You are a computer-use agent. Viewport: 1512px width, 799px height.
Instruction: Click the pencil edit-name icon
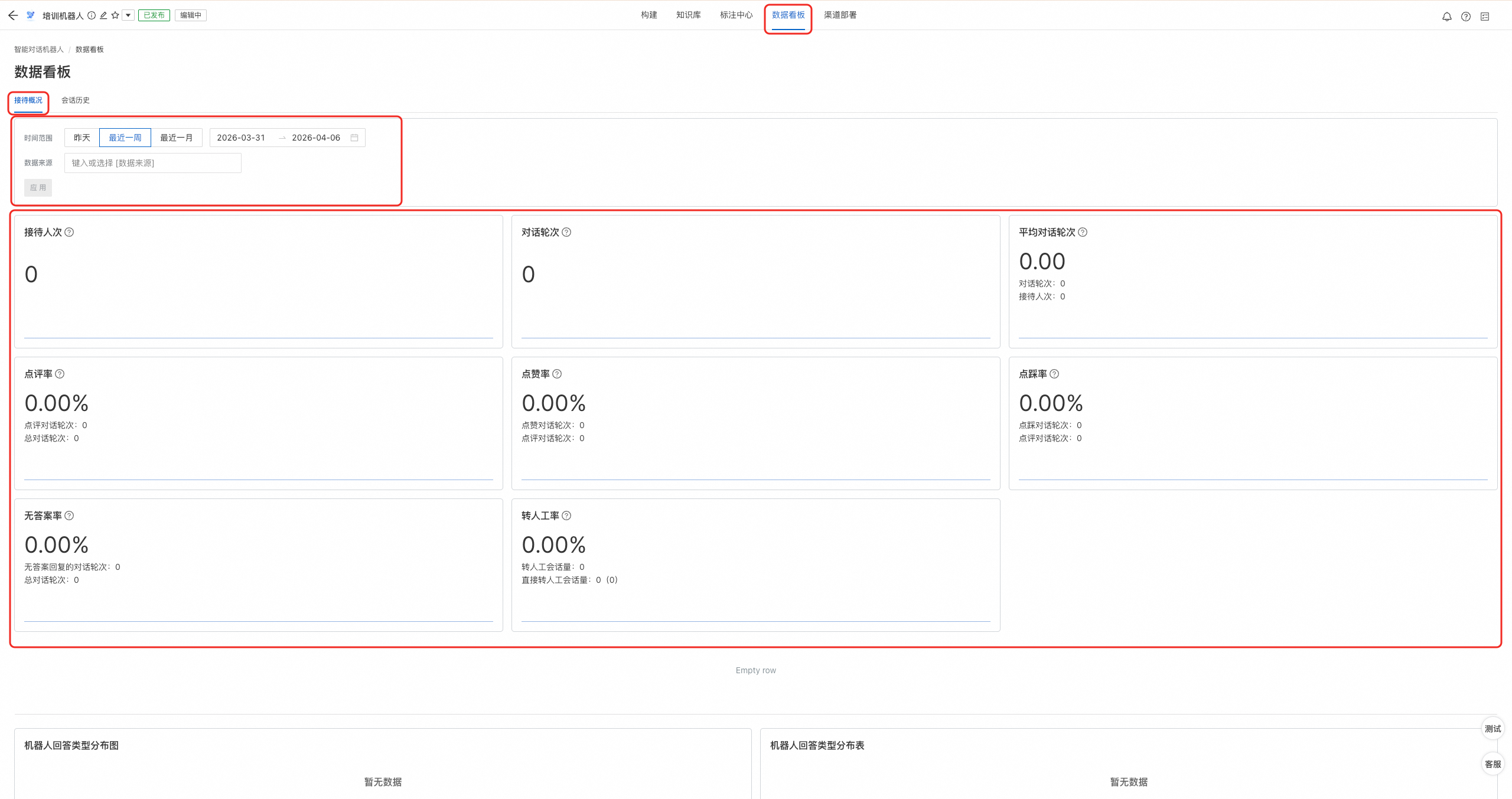[103, 15]
